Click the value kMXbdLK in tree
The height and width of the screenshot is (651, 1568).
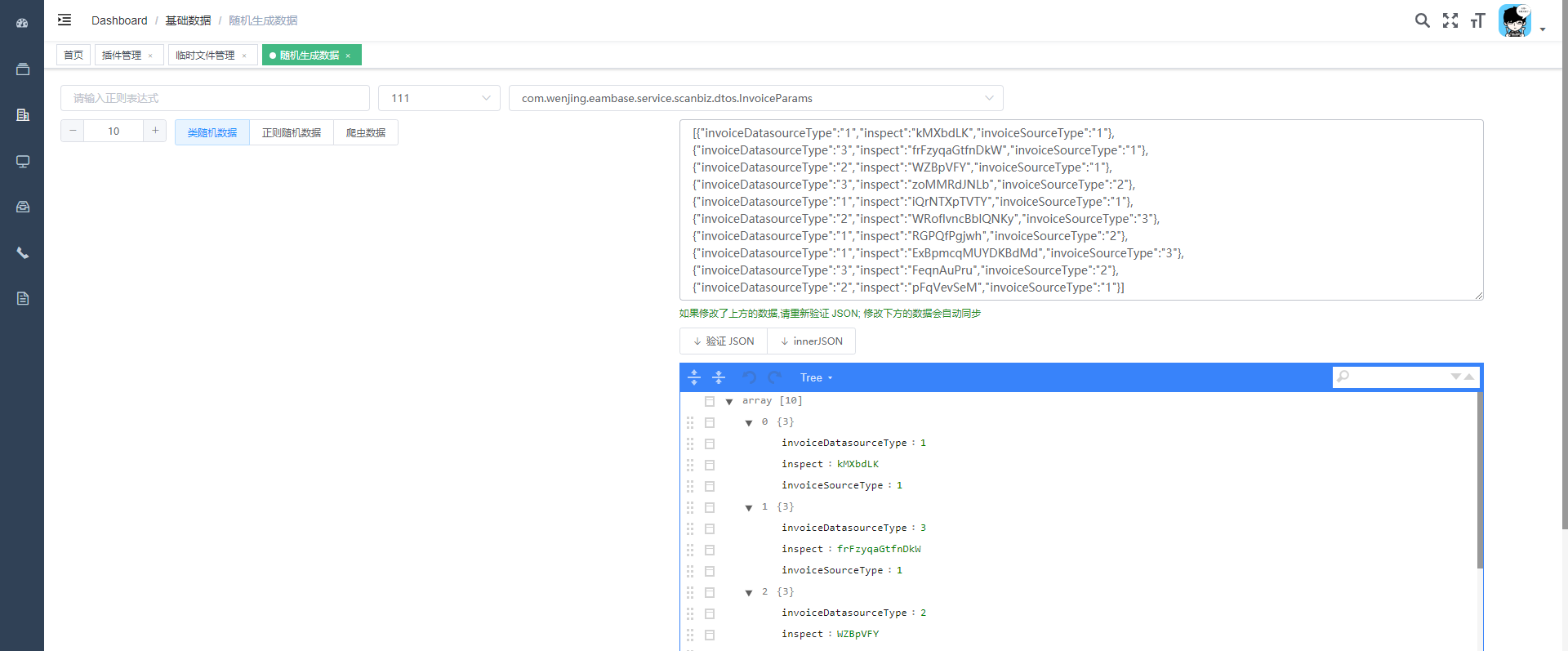click(857, 464)
